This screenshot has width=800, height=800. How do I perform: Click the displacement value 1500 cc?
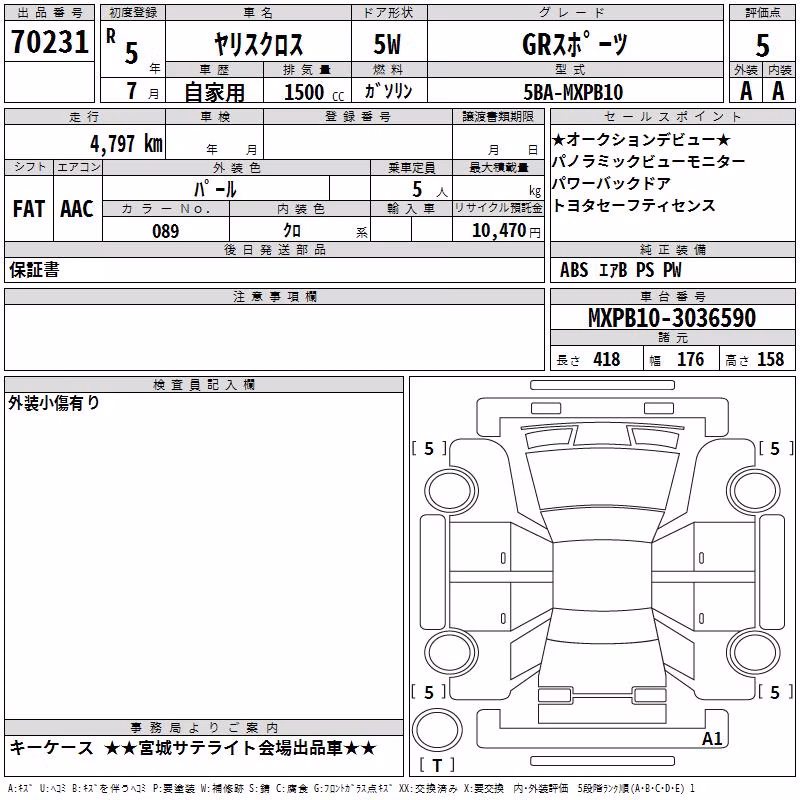click(314, 92)
